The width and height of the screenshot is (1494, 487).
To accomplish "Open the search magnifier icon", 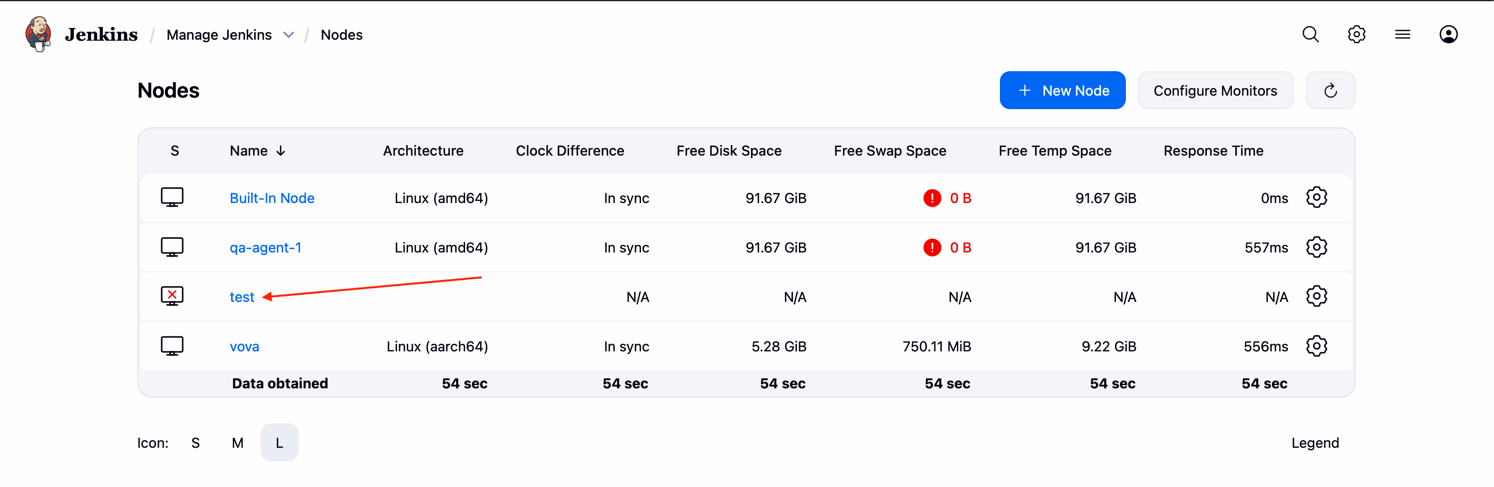I will tap(1310, 34).
